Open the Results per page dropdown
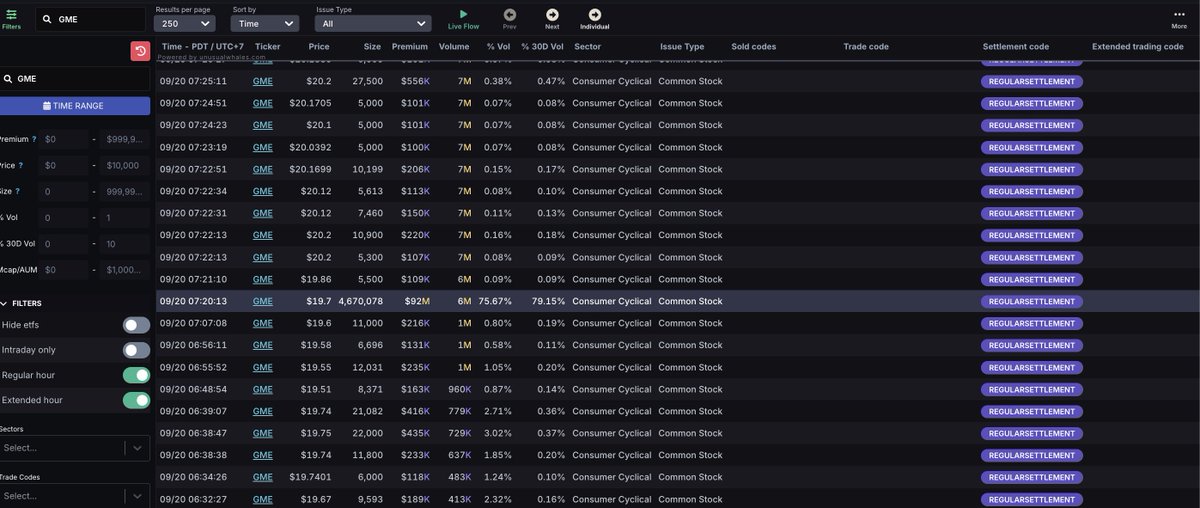1200x508 pixels. 185,23
